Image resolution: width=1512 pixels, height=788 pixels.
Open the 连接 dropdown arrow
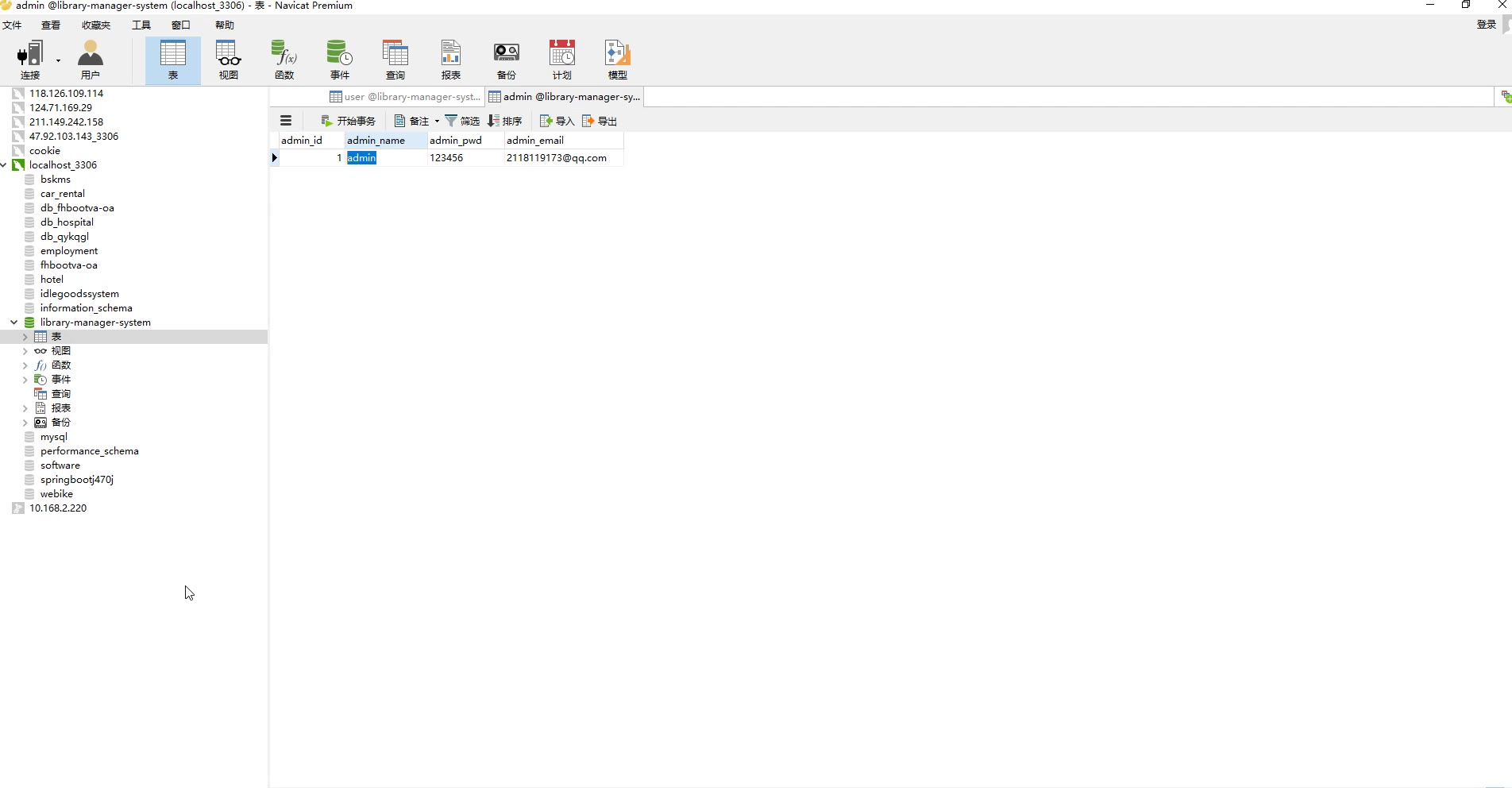coord(58,60)
